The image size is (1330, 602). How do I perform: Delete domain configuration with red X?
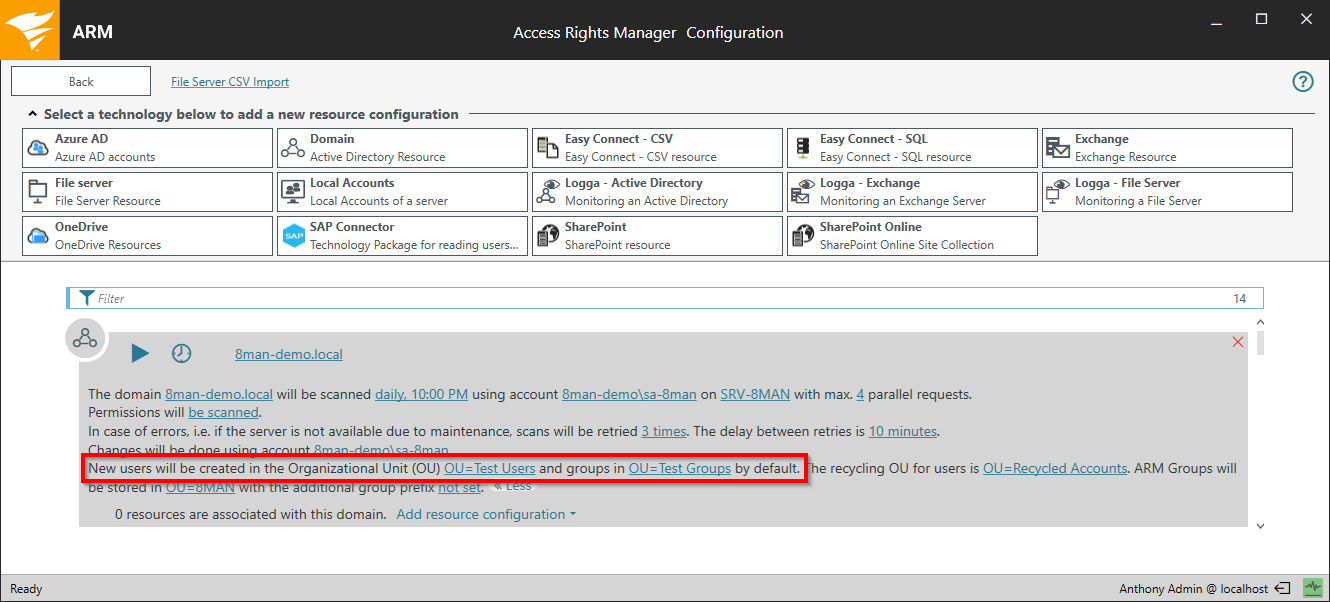(1238, 342)
